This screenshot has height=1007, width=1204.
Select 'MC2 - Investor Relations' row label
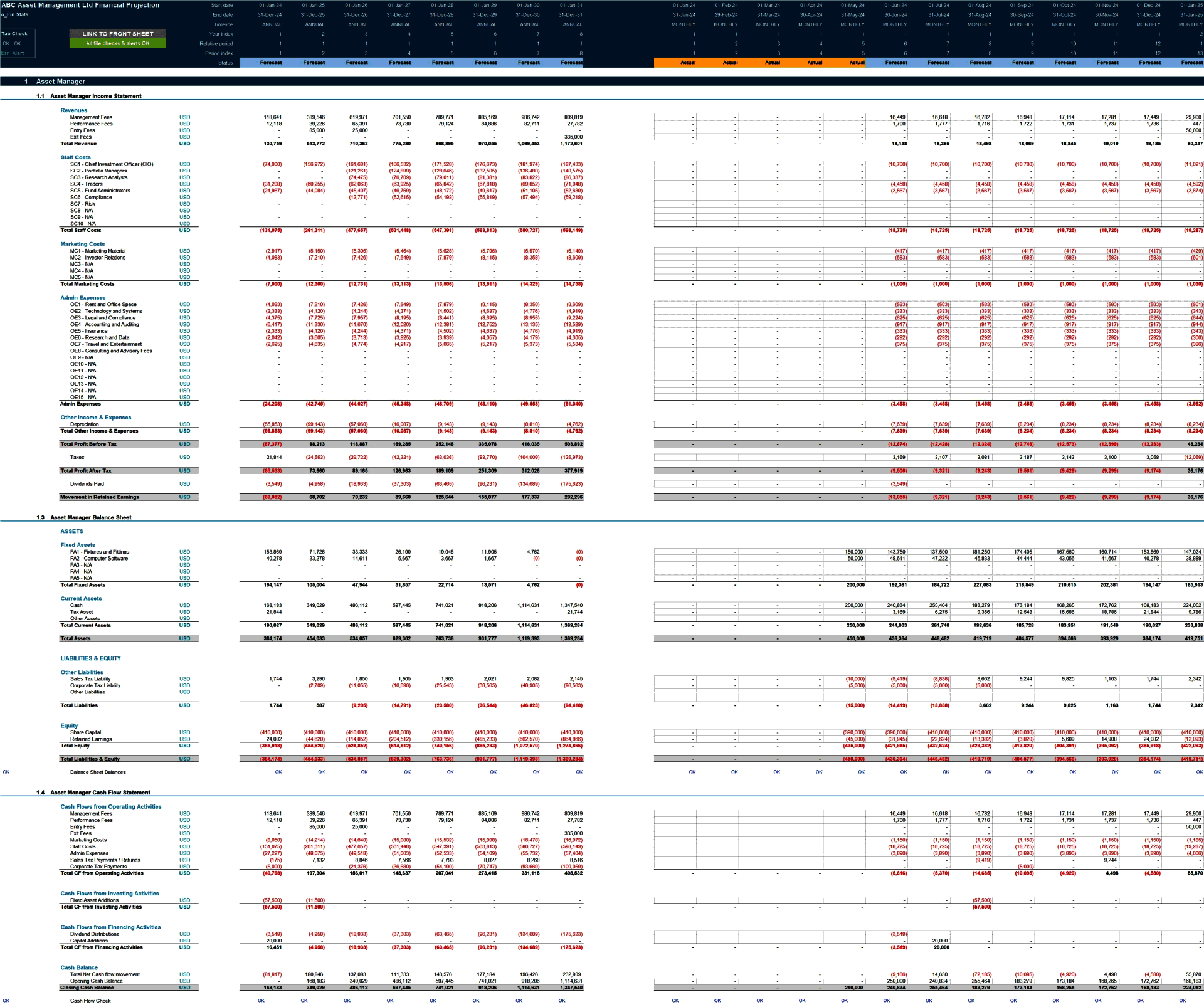click(98, 258)
